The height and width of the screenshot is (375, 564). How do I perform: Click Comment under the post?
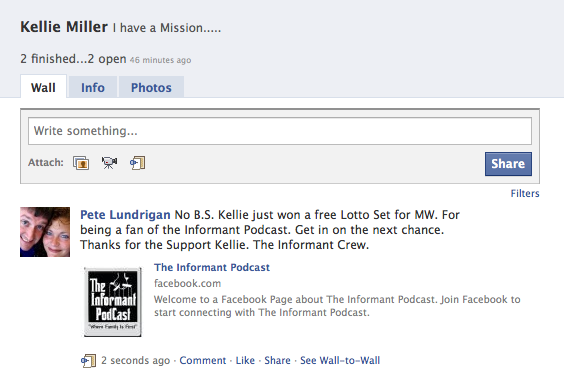coord(203,360)
